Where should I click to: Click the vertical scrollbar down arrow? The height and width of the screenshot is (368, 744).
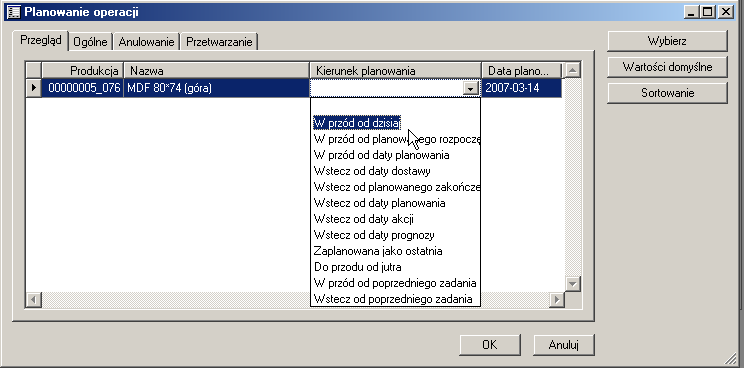pos(573,284)
